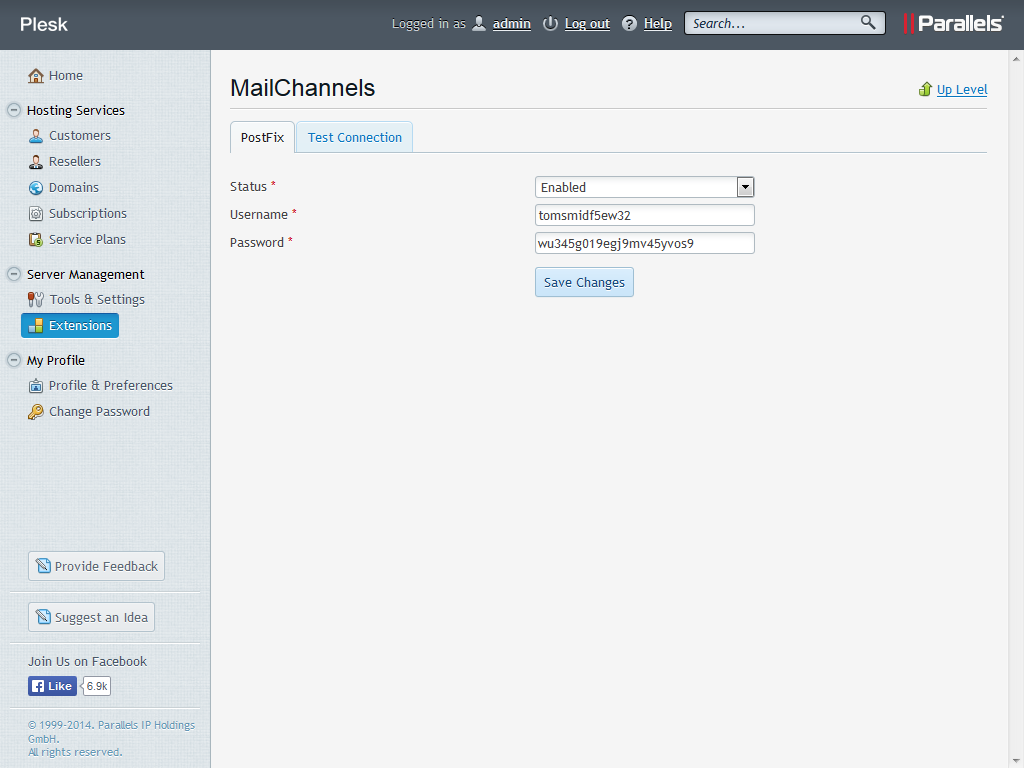Switch to the Test Connection tab
The image size is (1024, 768).
click(355, 137)
